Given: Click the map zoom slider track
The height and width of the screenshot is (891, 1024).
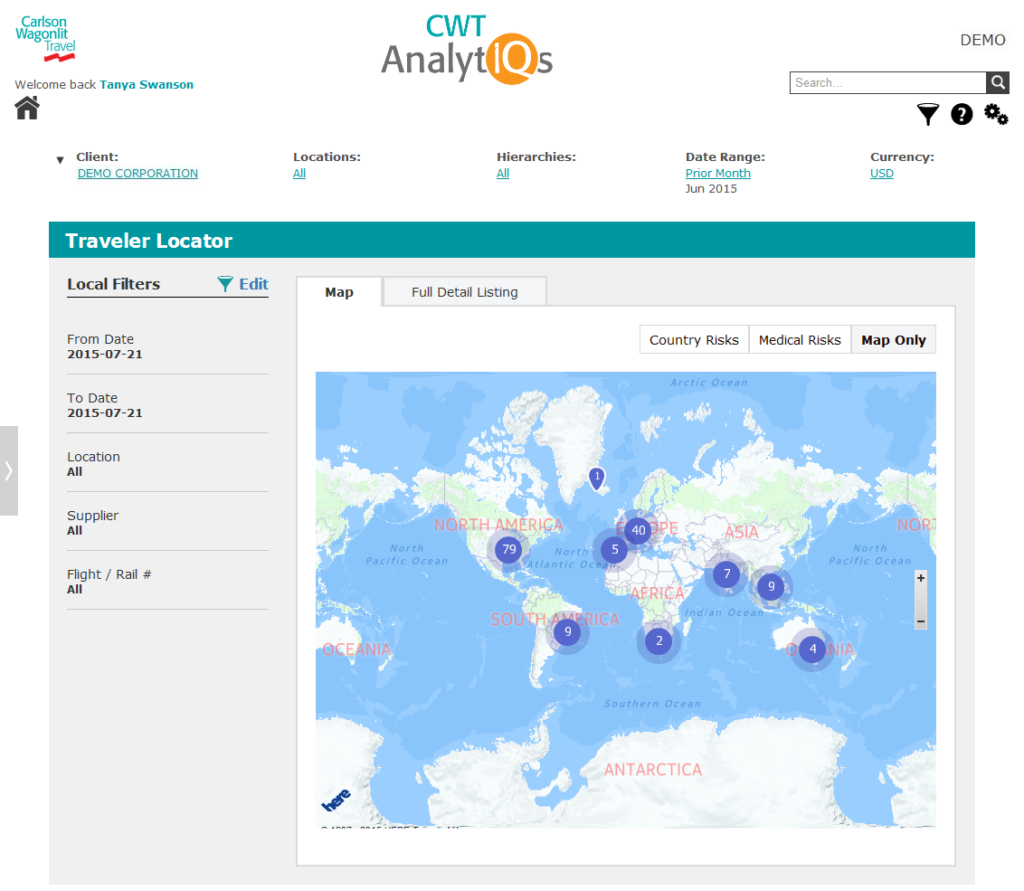Looking at the screenshot, I should coord(921,600).
